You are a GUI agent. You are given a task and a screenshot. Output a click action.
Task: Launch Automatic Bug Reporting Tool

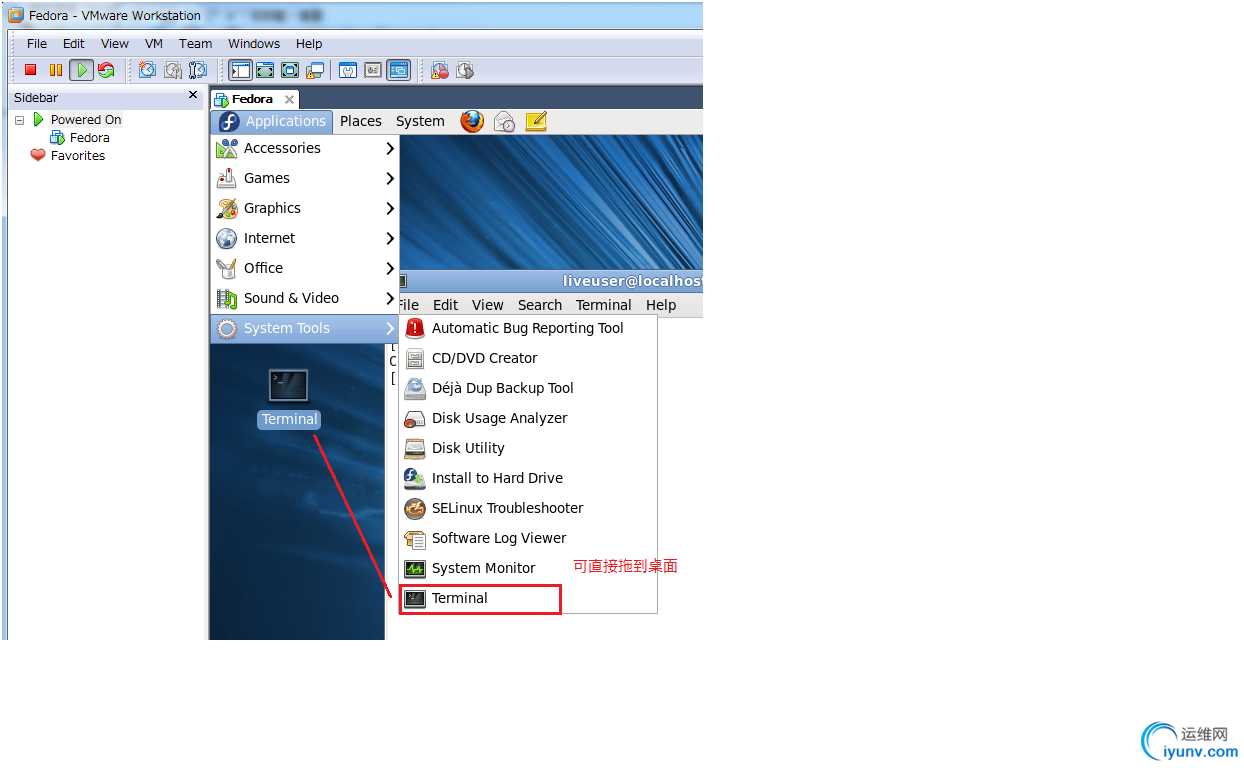pyautogui.click(x=528, y=328)
